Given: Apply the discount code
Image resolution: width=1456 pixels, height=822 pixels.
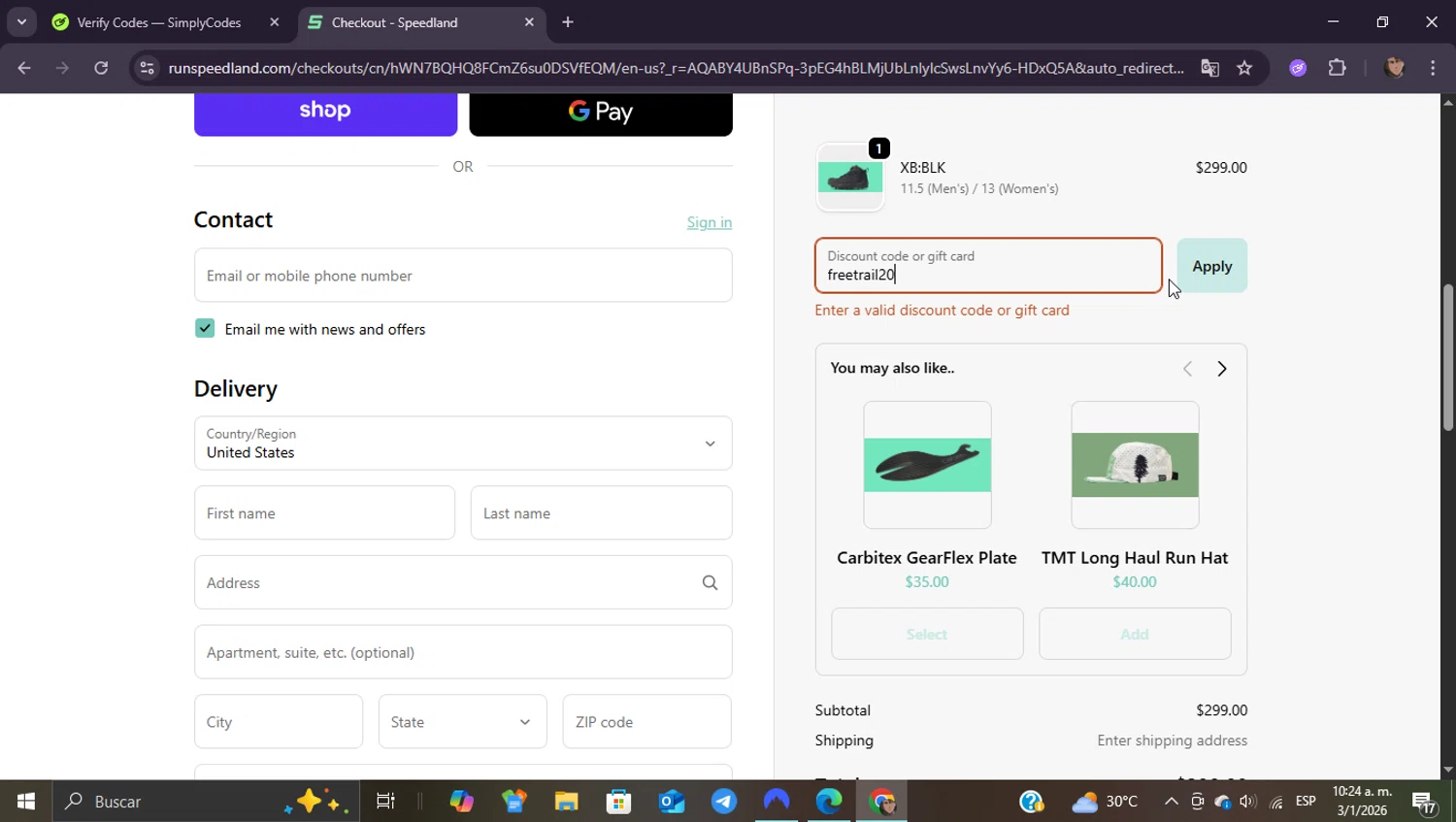Looking at the screenshot, I should [1212, 266].
